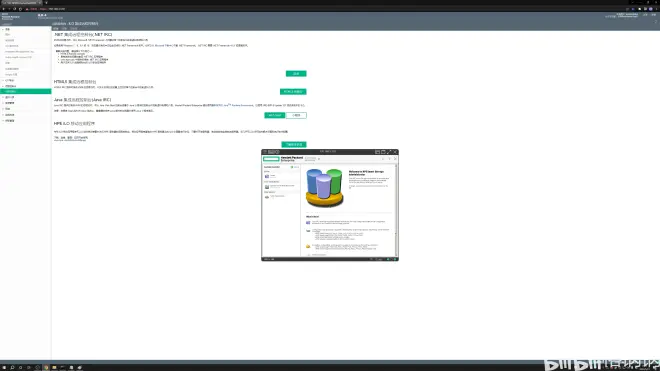This screenshot has height=371, width=660.
Task: Click the full-screen diagonal arrows icon in remote console title bar
Action: coord(389,152)
